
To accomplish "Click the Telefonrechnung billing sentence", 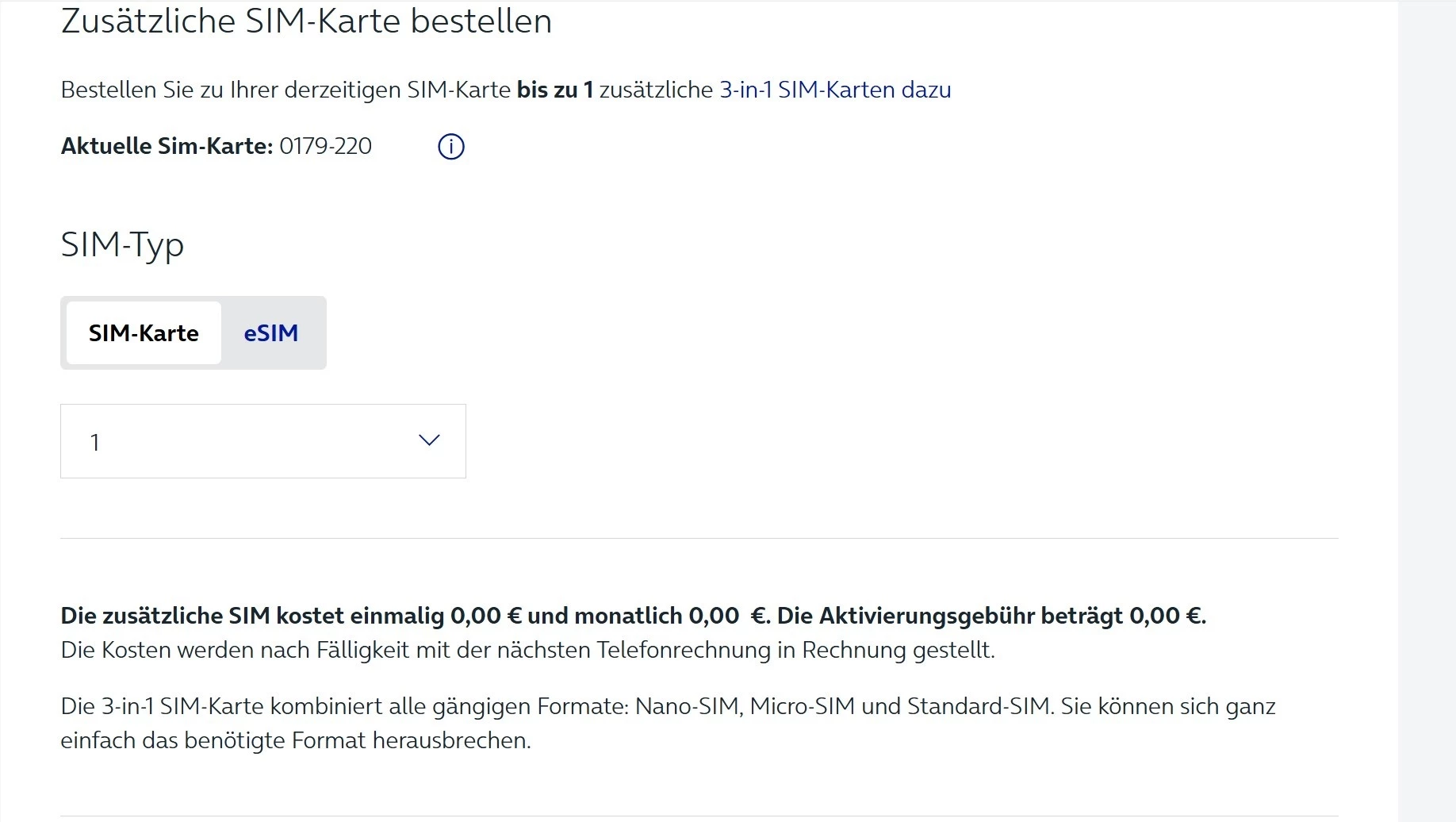I will [x=527, y=650].
